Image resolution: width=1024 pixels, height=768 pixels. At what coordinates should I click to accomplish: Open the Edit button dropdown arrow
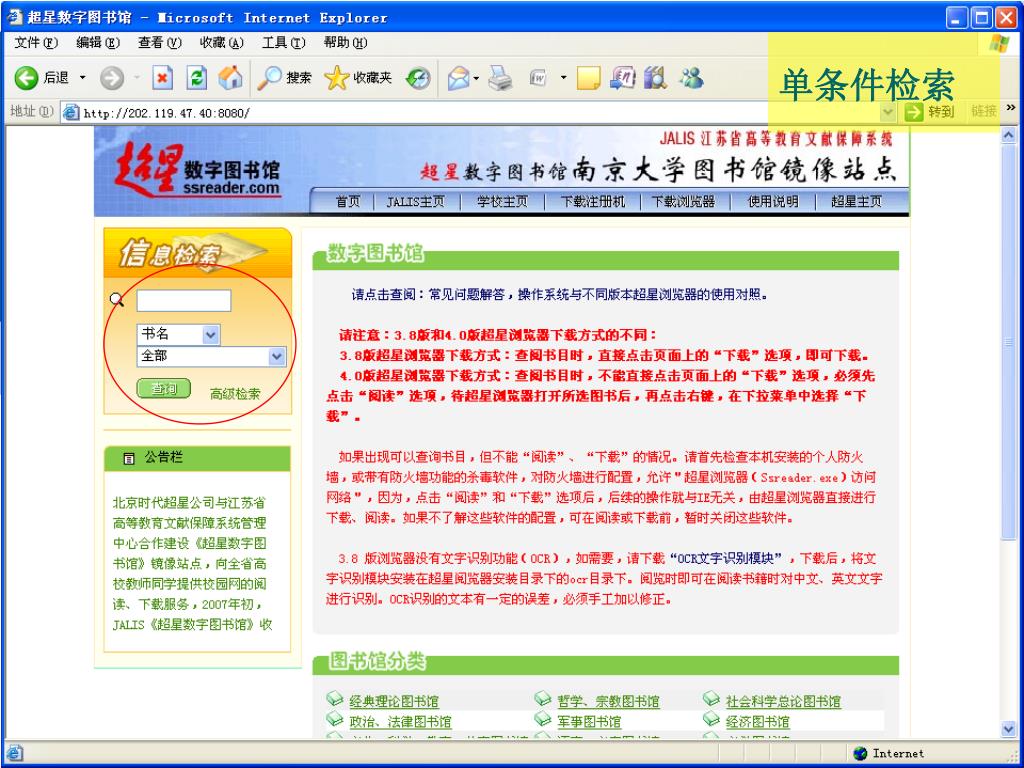[x=563, y=78]
